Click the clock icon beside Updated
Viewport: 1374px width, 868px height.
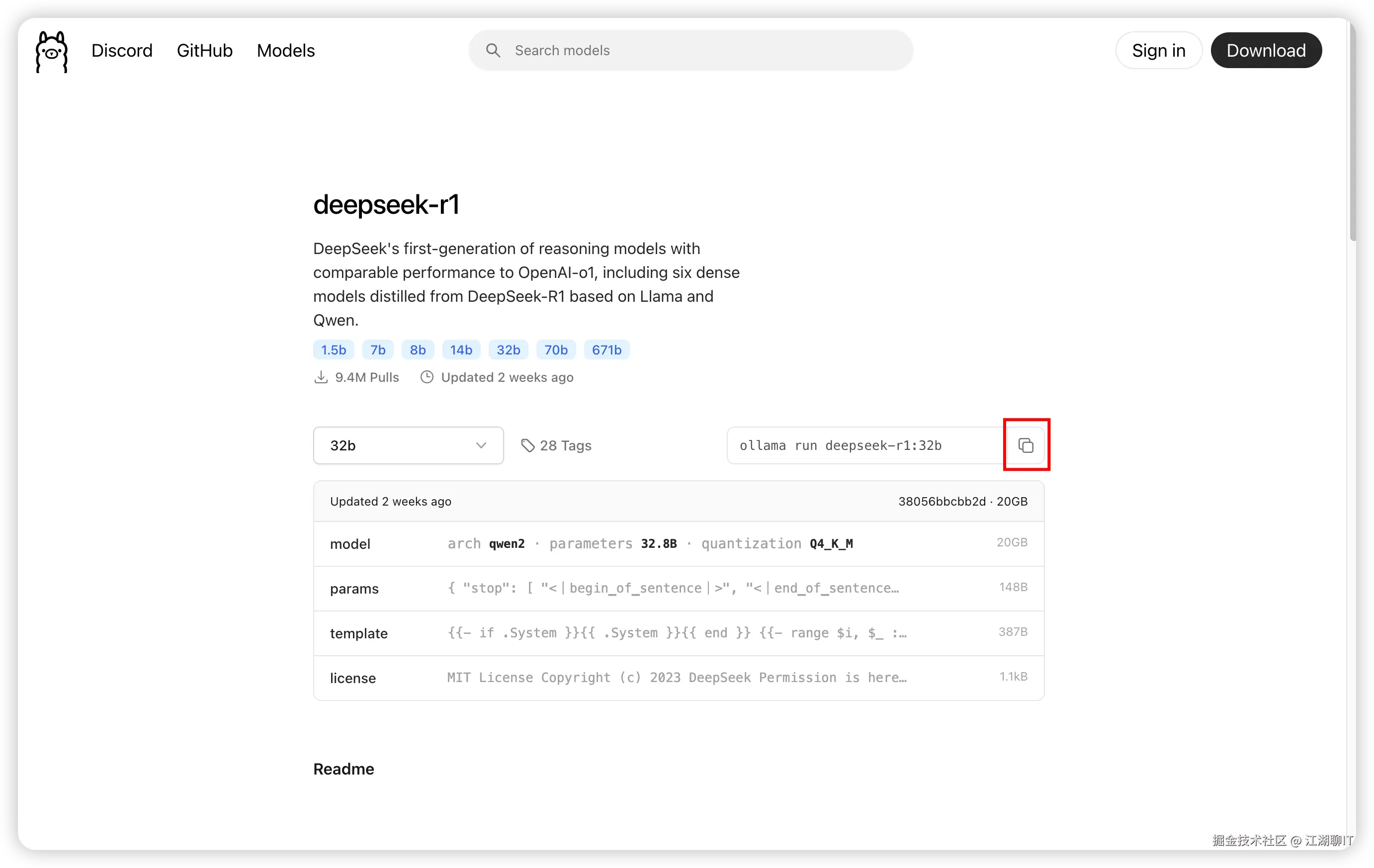click(x=427, y=377)
